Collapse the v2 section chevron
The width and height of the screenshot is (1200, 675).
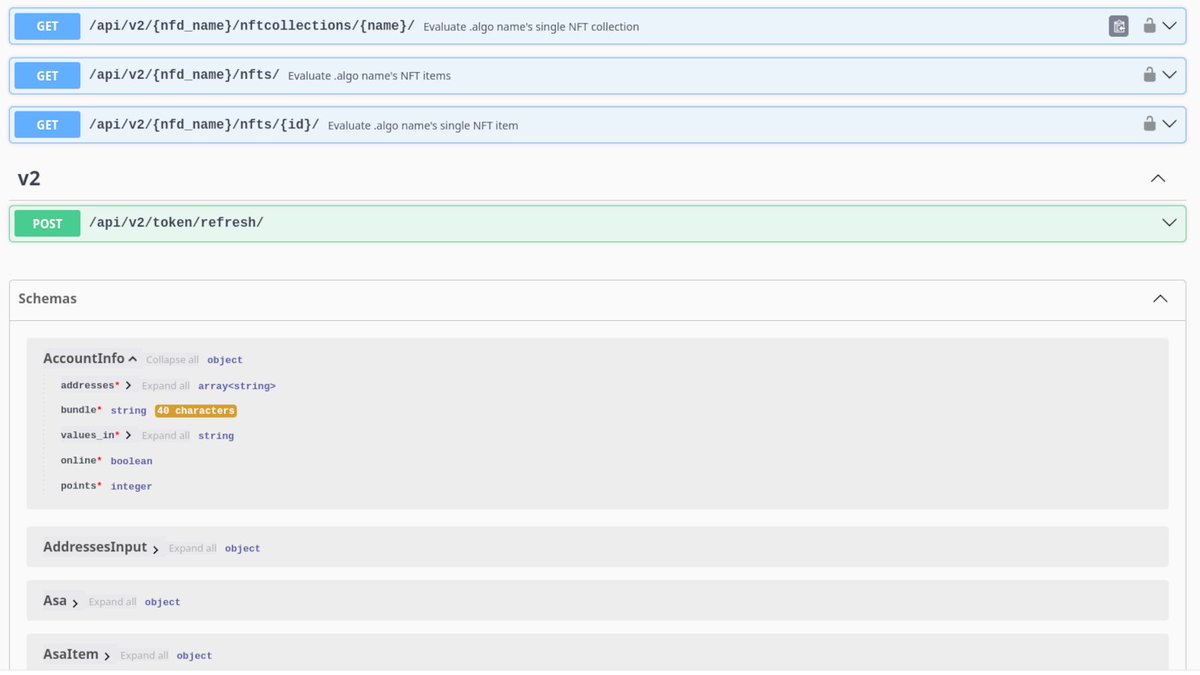point(1158,179)
